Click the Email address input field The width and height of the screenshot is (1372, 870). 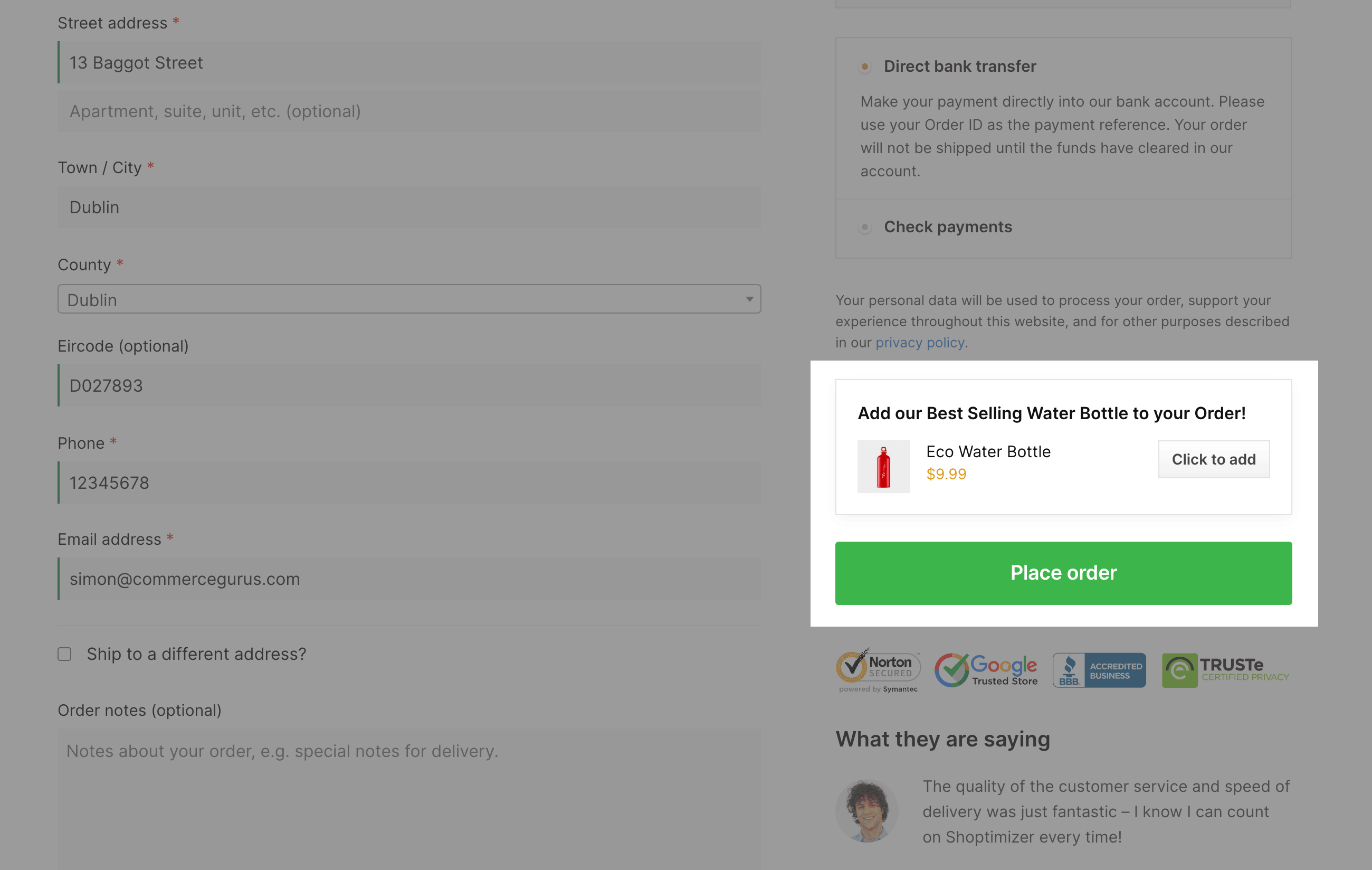point(409,579)
